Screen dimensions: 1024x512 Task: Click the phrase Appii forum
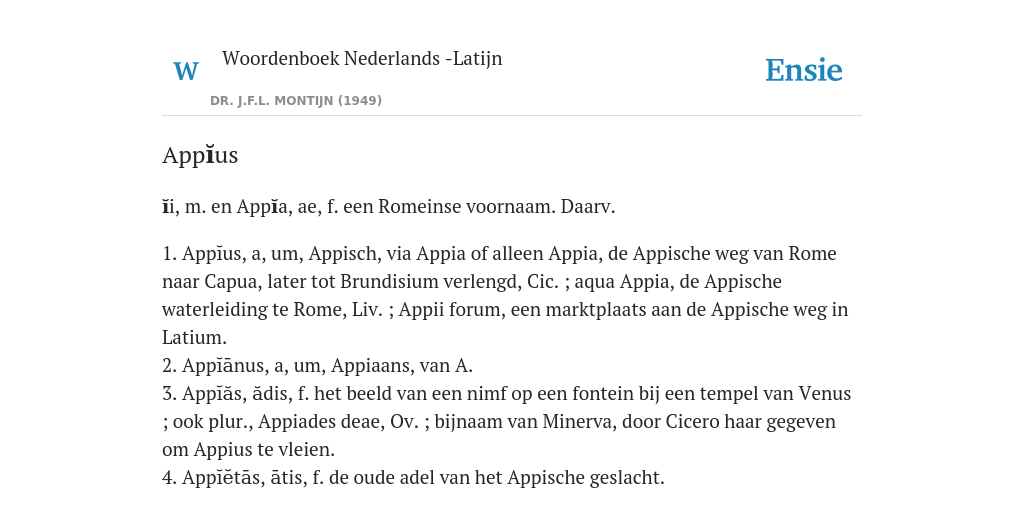[450, 310]
